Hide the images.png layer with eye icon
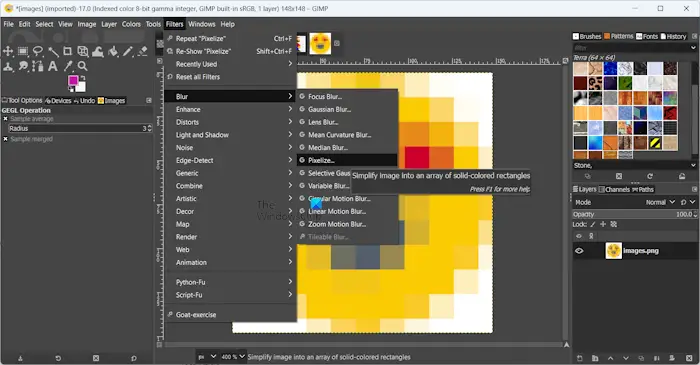Screen dimensions: 700x365 click(579, 251)
